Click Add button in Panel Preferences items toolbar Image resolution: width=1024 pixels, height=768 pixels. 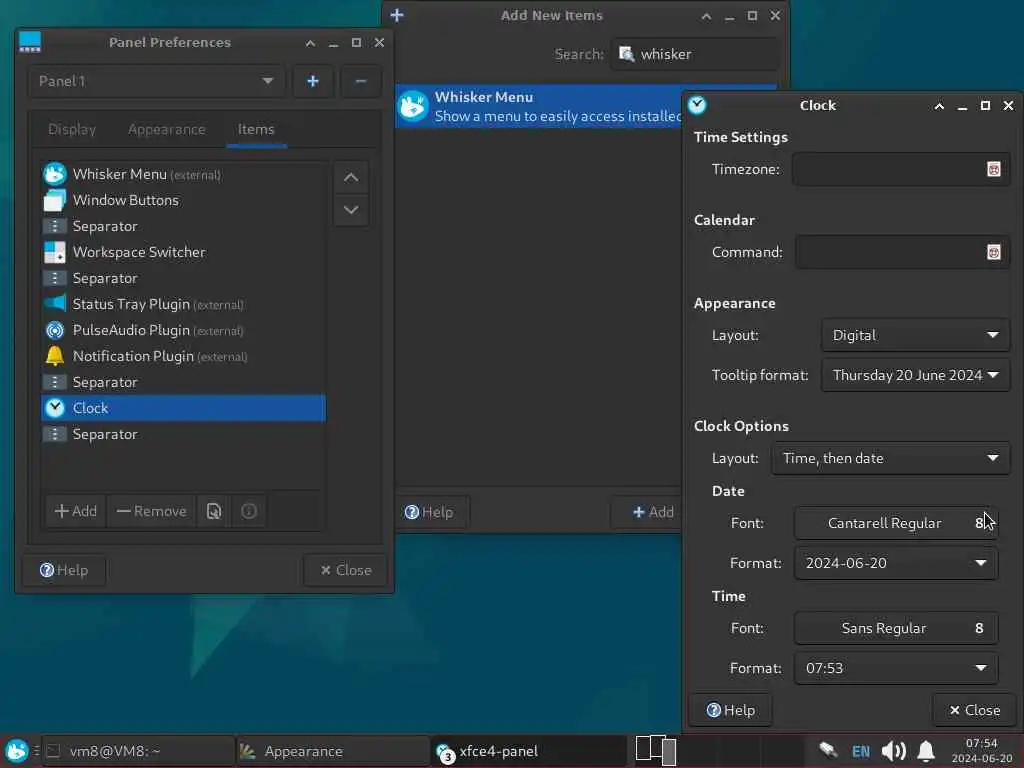coord(76,511)
